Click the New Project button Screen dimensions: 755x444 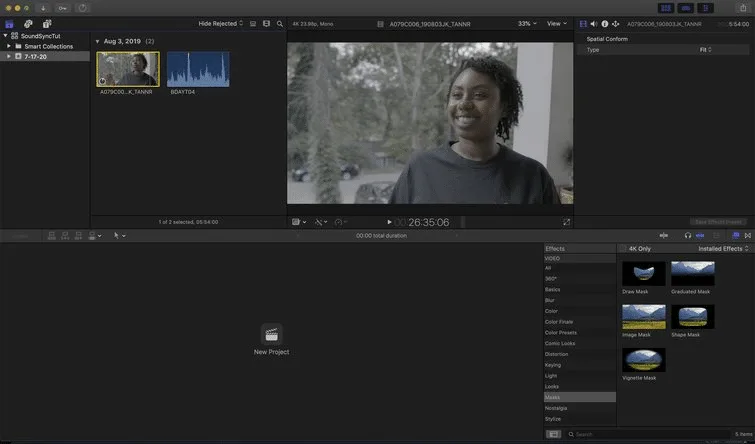[x=272, y=340]
